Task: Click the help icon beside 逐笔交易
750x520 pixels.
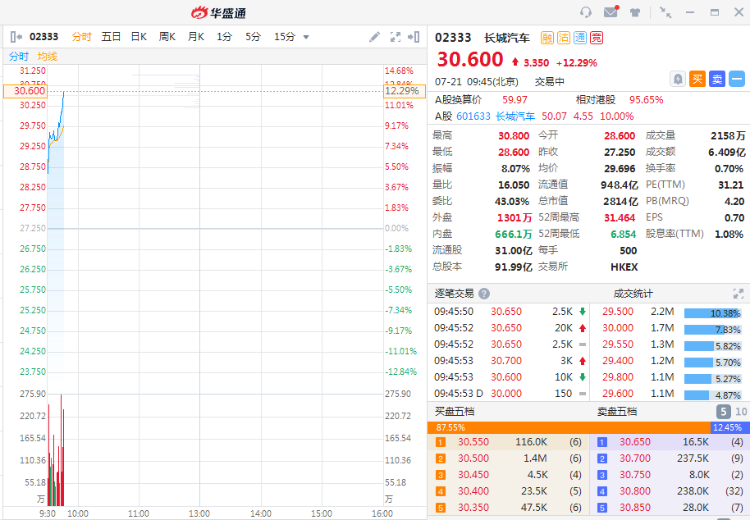Action: click(x=484, y=294)
